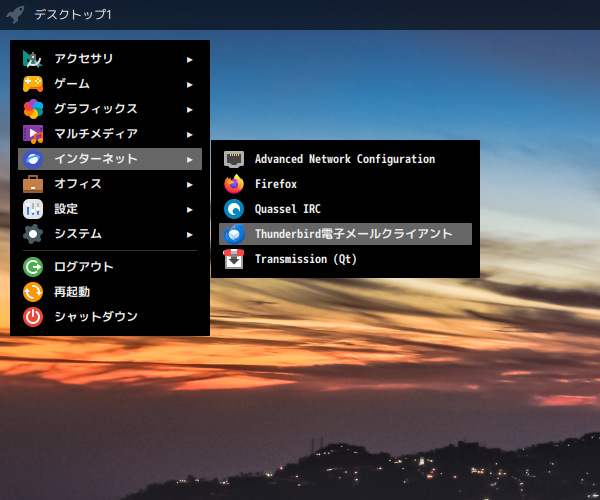Launch Firefox by its label
The width and height of the screenshot is (600, 500).
[276, 184]
